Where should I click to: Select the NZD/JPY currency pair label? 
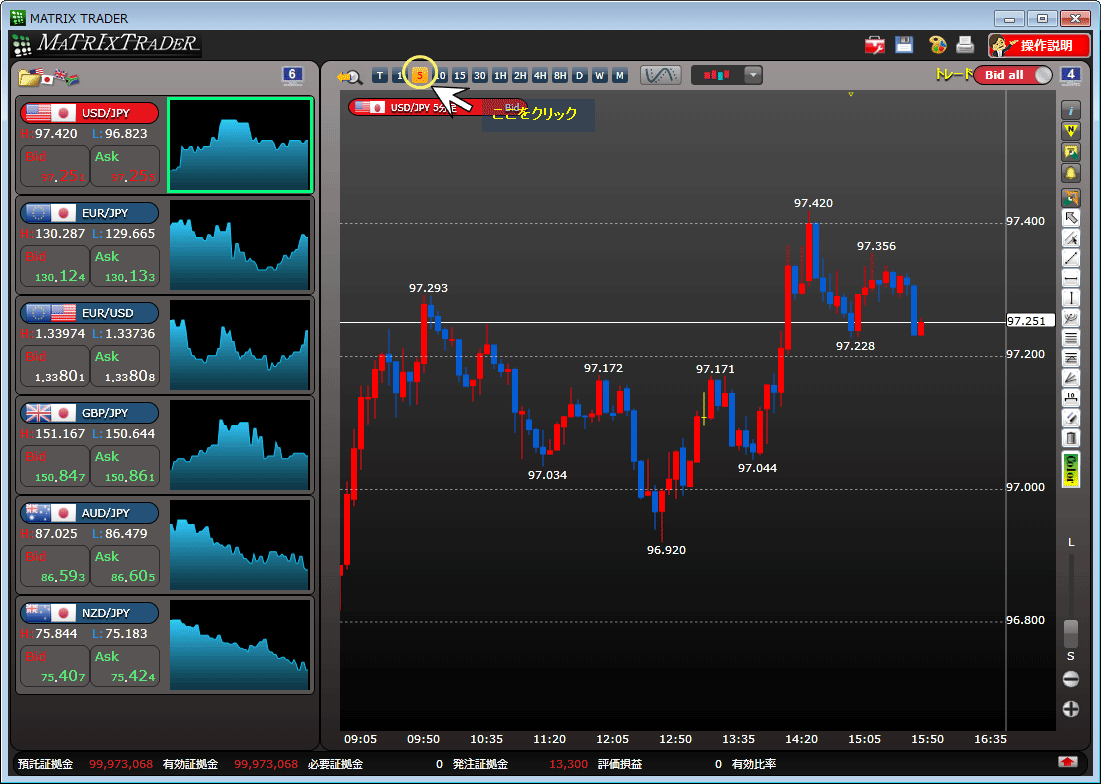pos(89,613)
